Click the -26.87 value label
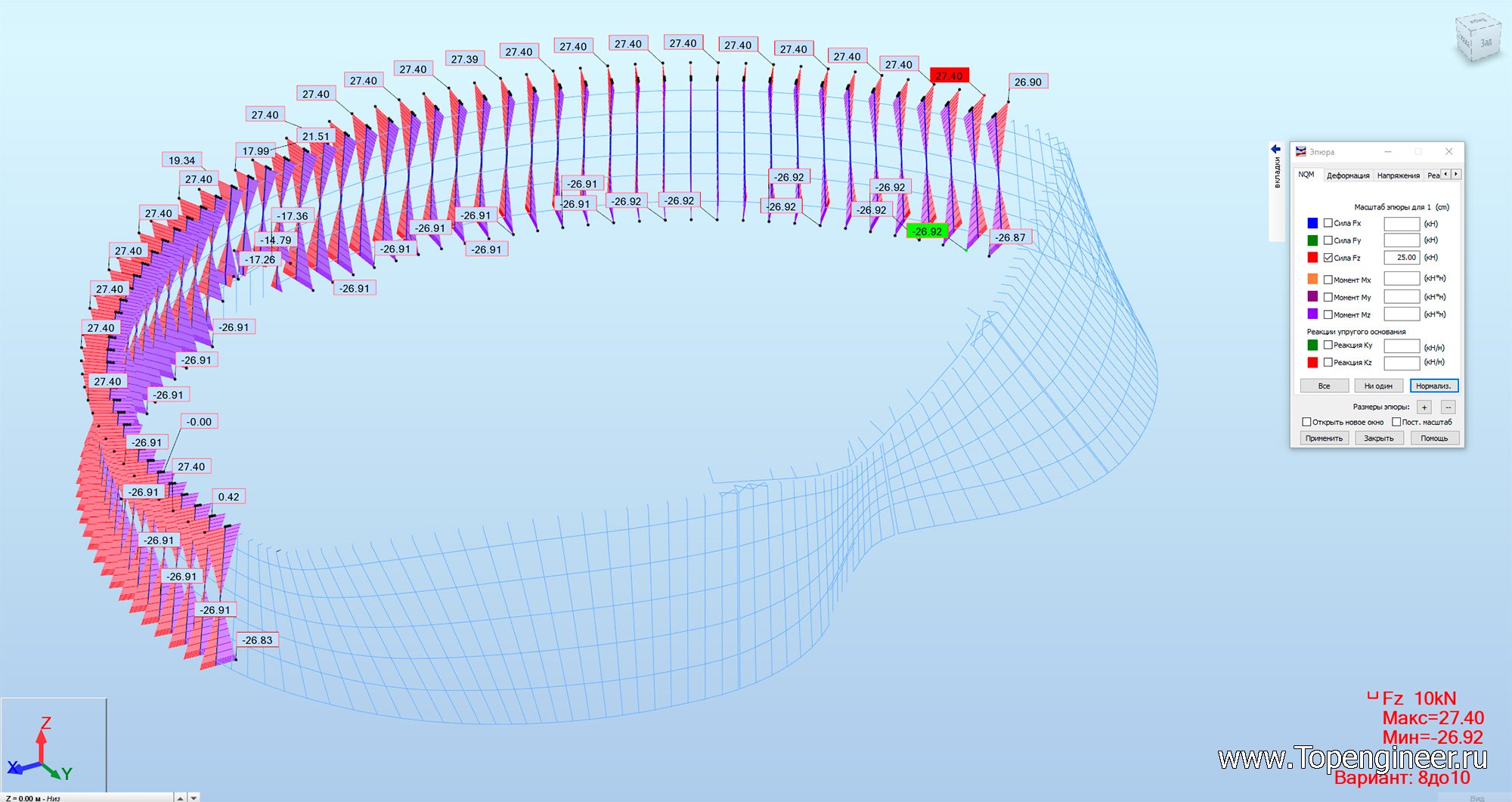This screenshot has width=1512, height=802. (x=1011, y=237)
